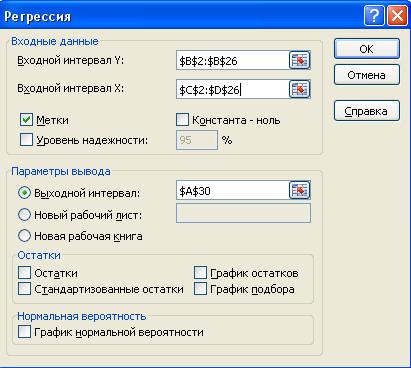
Task: Check График нормальной вероятности checkbox
Action: pos(24,332)
